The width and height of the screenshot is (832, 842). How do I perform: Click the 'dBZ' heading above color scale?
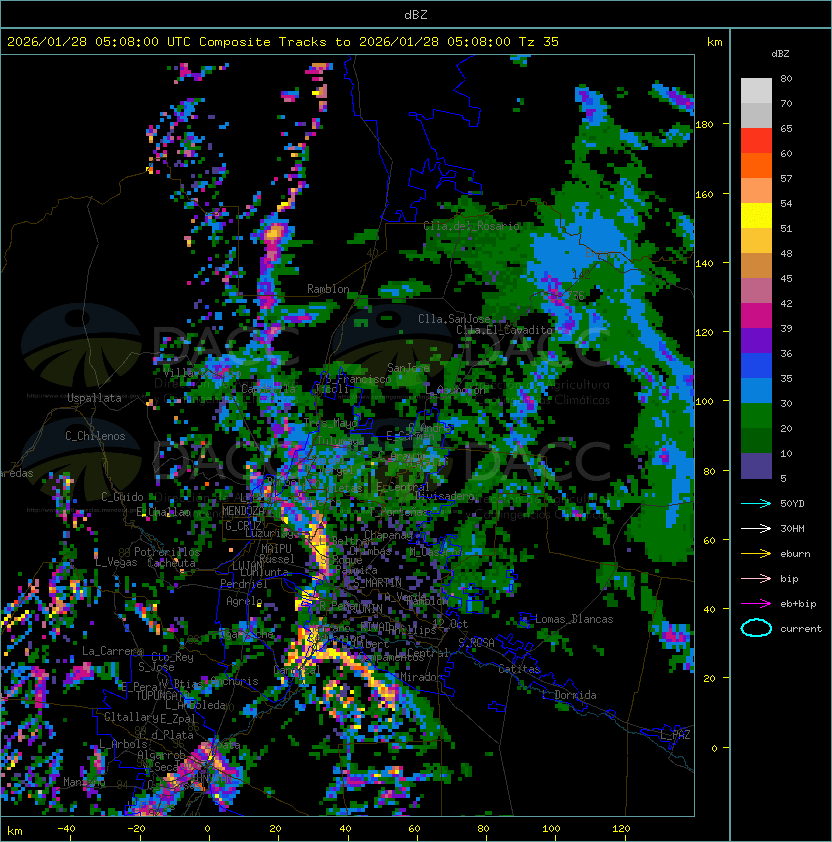click(780, 54)
